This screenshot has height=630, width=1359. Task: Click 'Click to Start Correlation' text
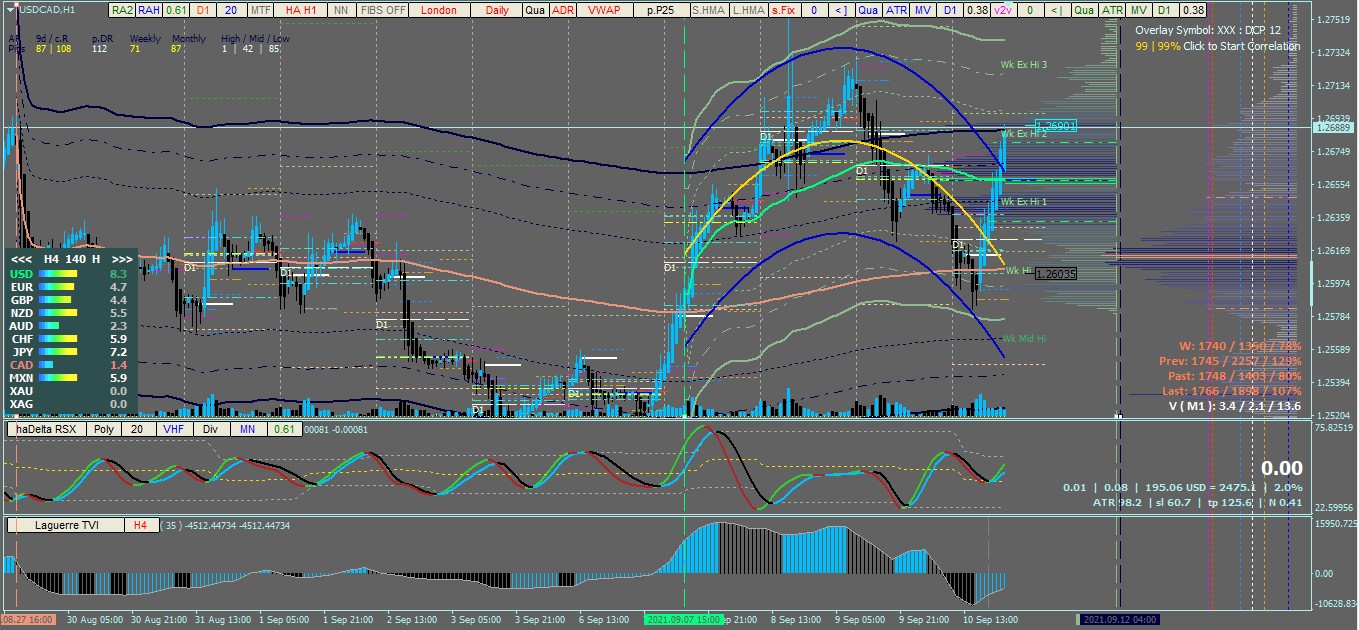click(x=1242, y=46)
